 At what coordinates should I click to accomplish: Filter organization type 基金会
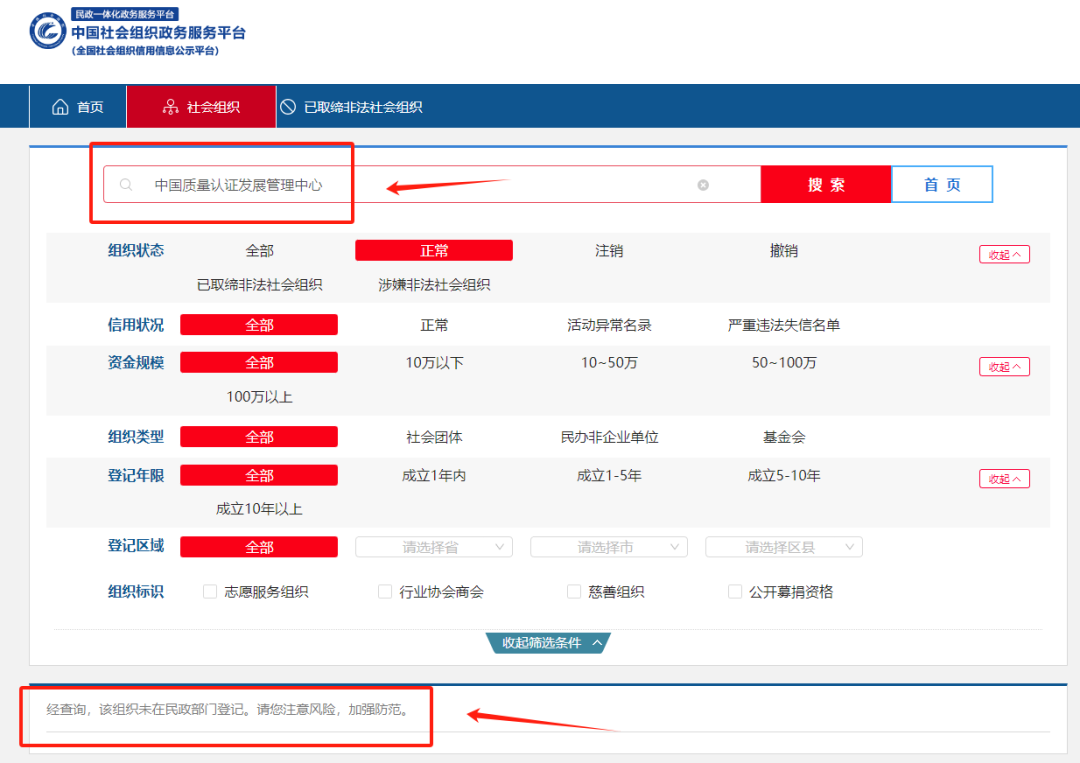tap(784, 437)
